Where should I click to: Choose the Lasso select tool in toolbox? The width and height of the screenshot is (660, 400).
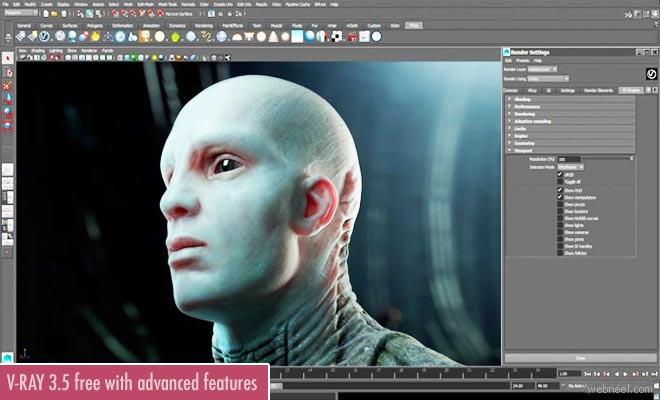(x=8, y=72)
